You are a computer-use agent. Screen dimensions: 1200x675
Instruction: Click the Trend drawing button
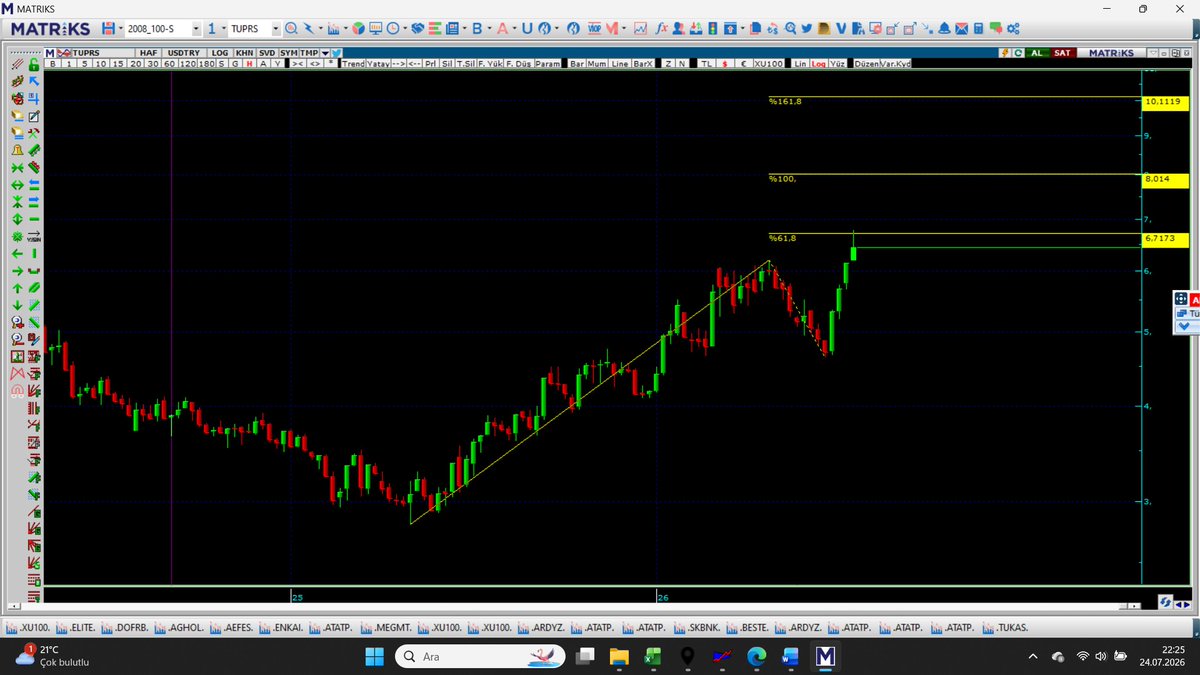pyautogui.click(x=353, y=63)
